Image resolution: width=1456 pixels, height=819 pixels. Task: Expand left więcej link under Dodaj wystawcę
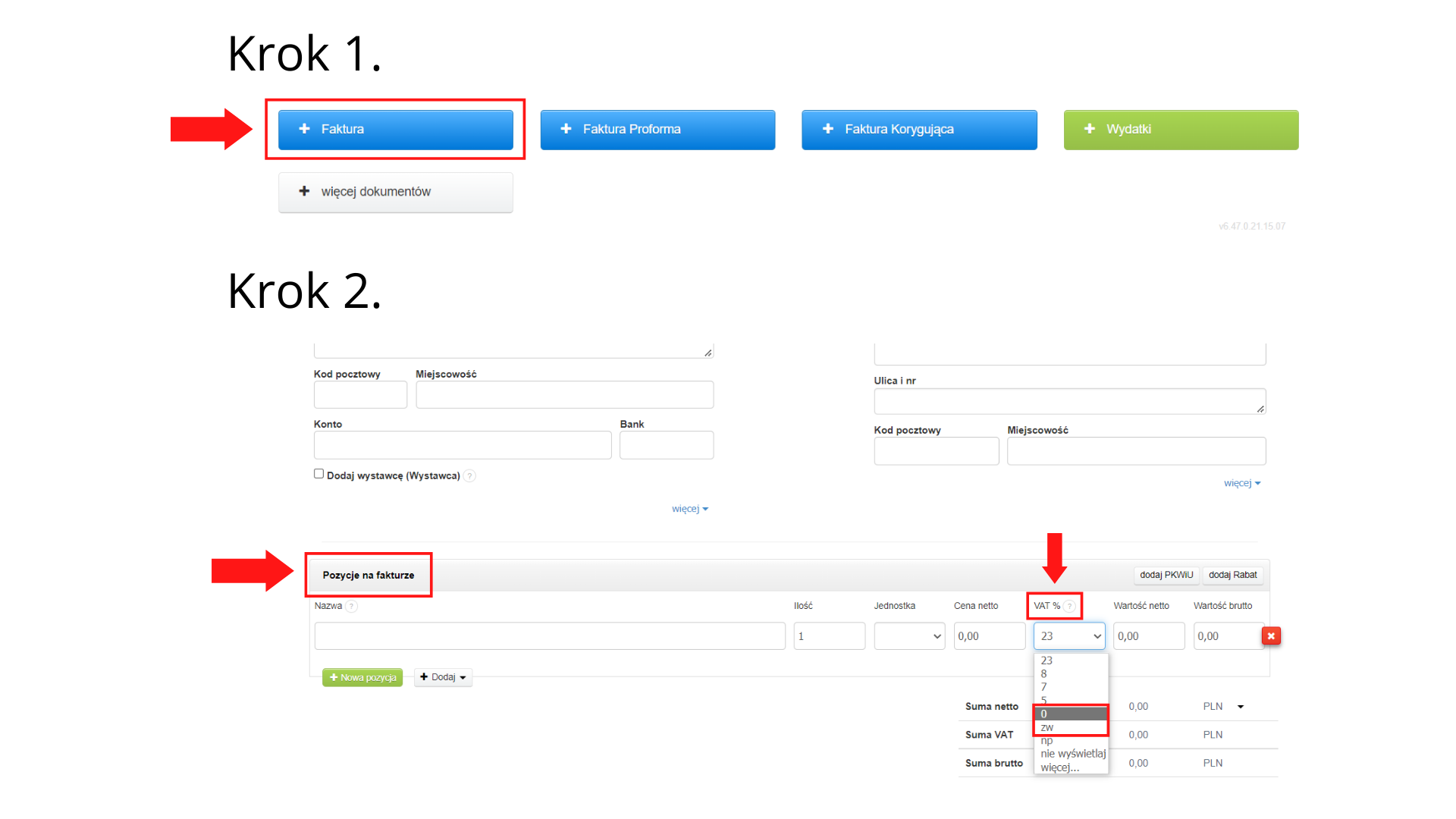[689, 509]
